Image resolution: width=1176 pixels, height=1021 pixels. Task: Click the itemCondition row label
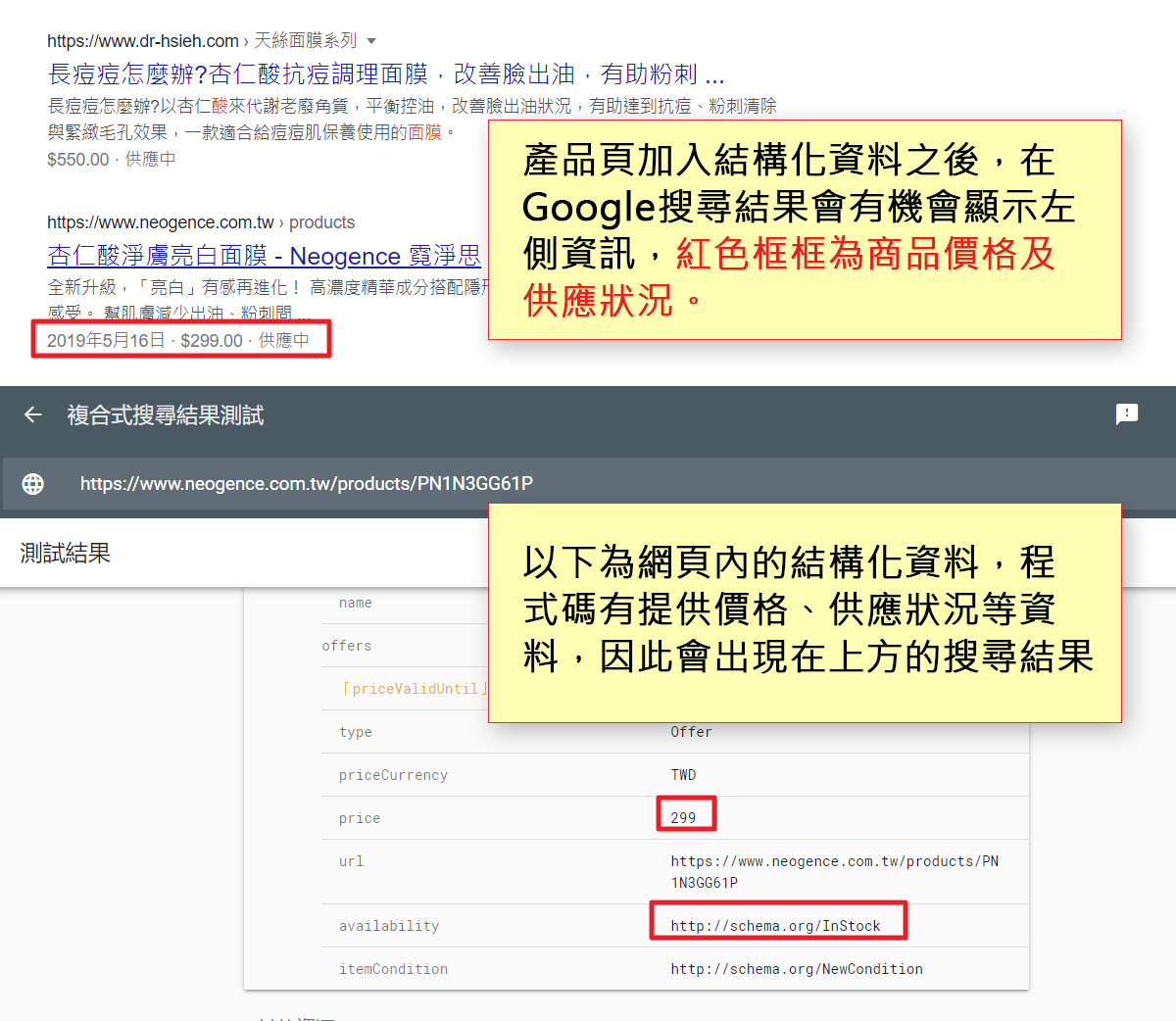tap(393, 969)
